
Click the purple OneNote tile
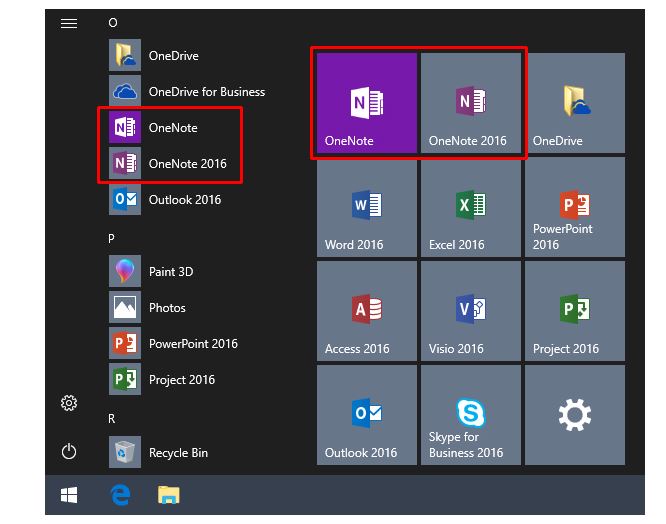pyautogui.click(x=367, y=103)
